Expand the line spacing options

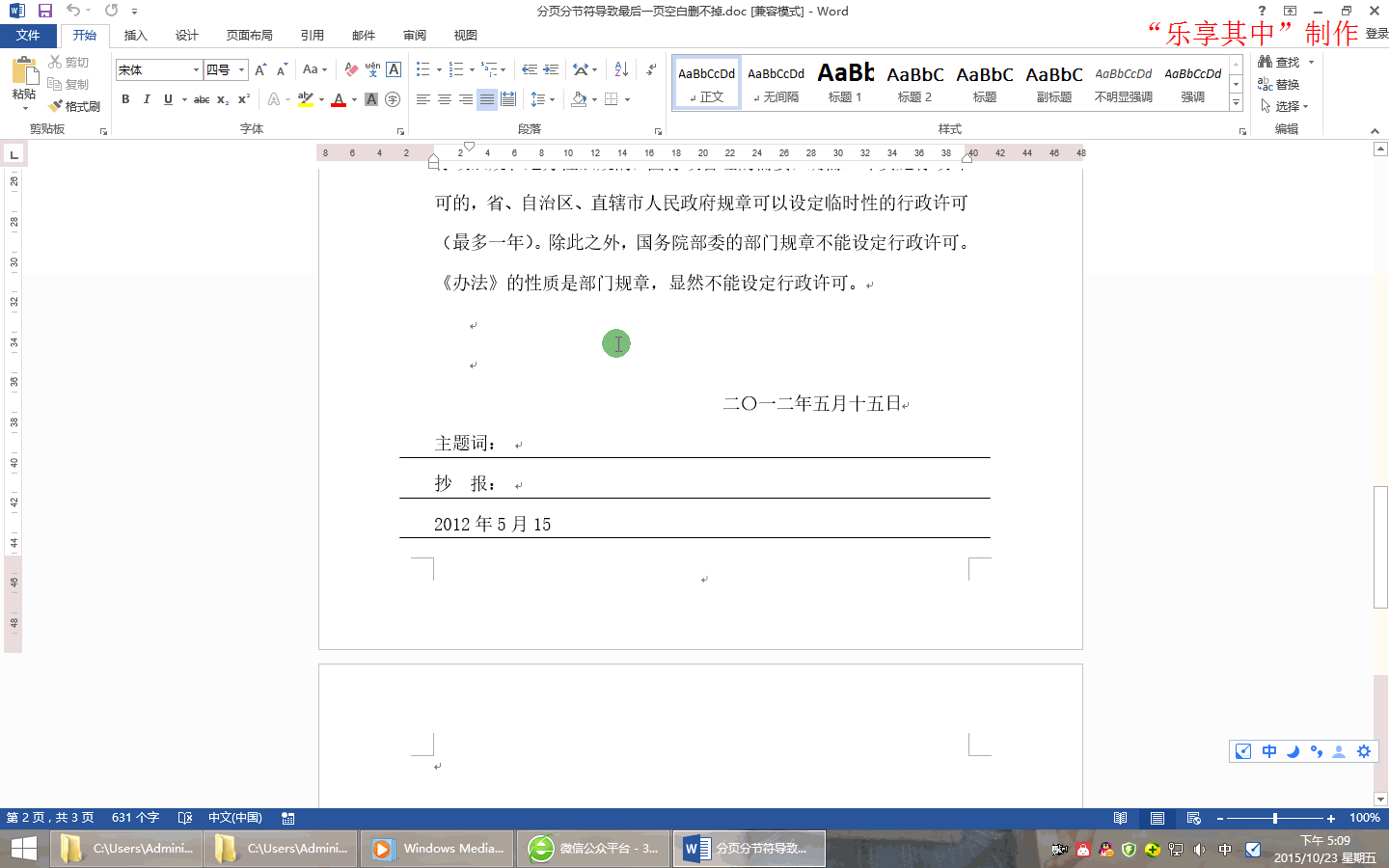pyautogui.click(x=550, y=98)
